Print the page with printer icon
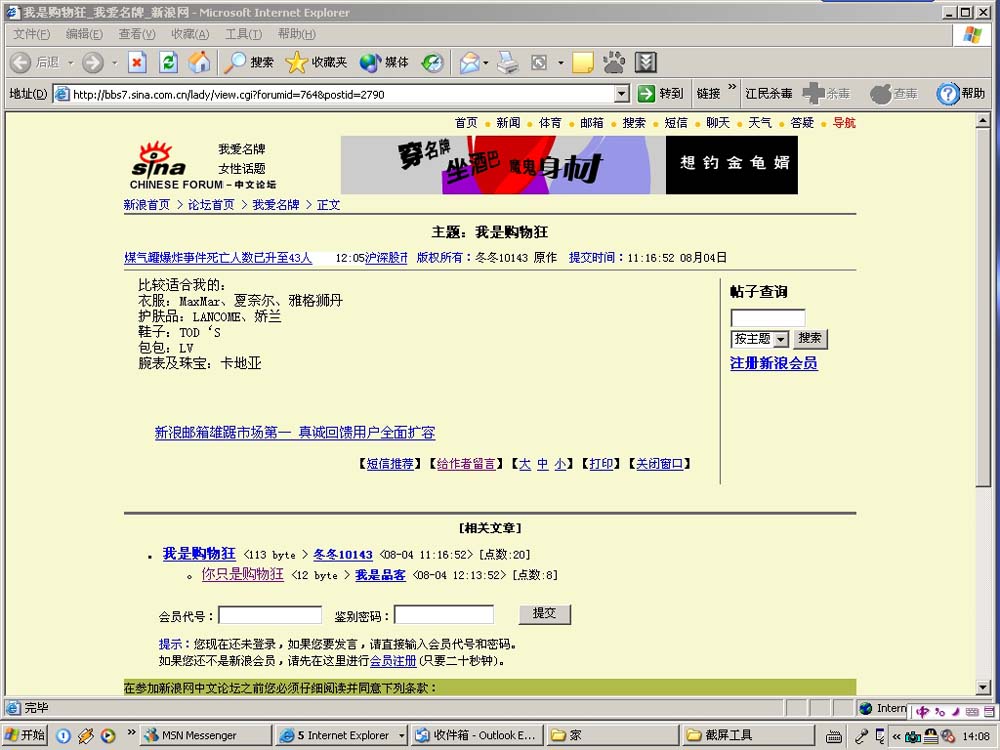This screenshot has height=750, width=1000. coord(508,62)
